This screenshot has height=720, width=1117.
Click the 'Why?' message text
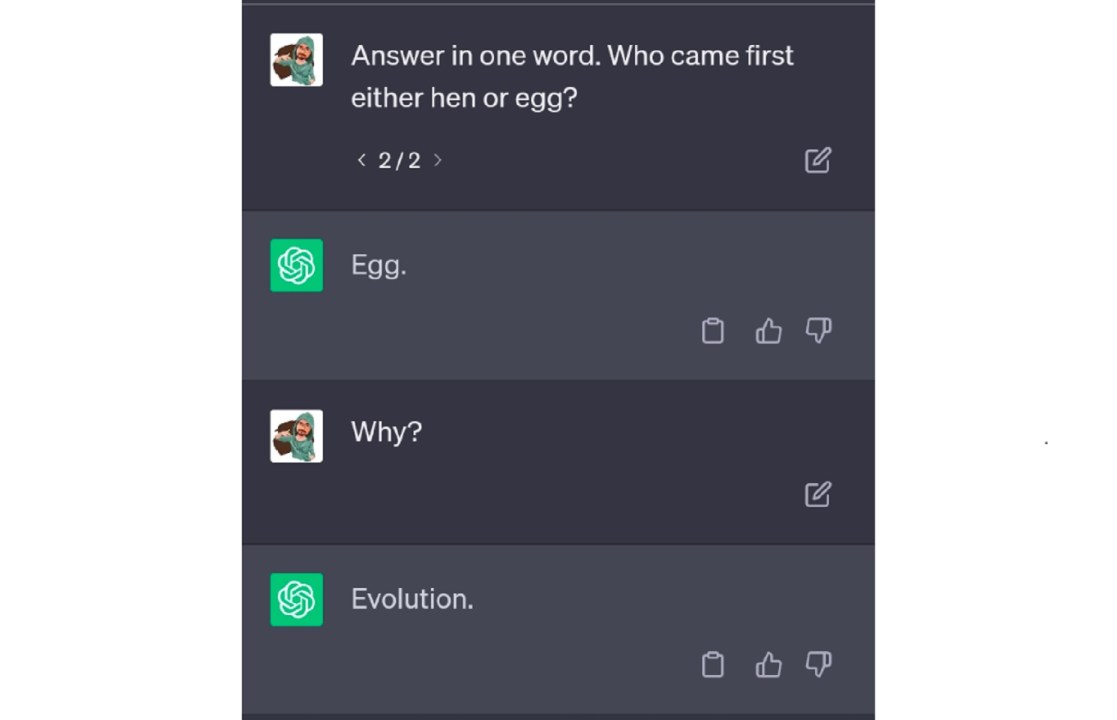click(386, 432)
